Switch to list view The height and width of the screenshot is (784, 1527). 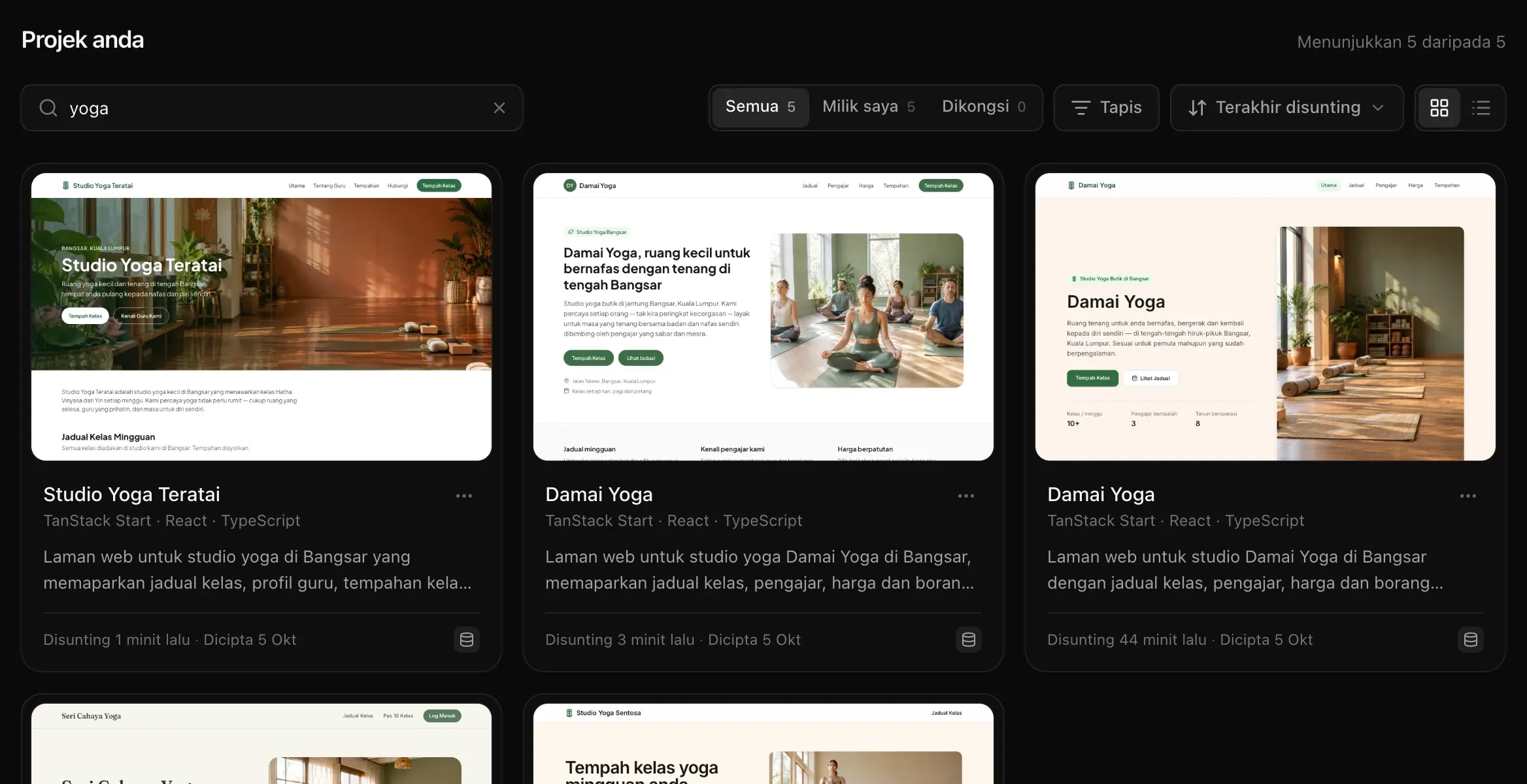point(1481,108)
